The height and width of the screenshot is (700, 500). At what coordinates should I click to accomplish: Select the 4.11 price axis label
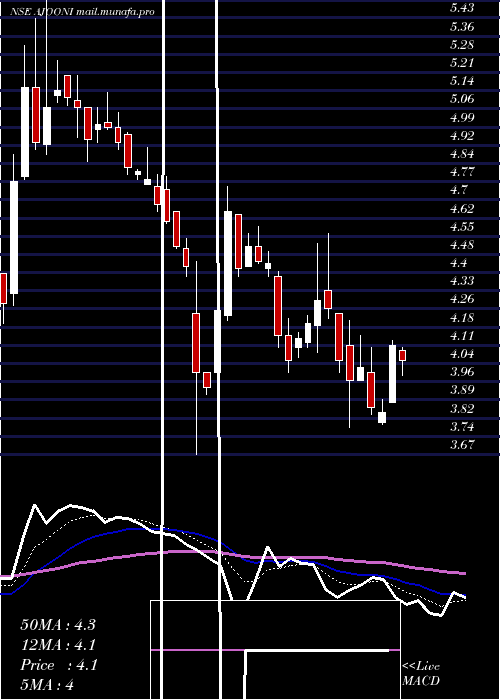pos(462,336)
